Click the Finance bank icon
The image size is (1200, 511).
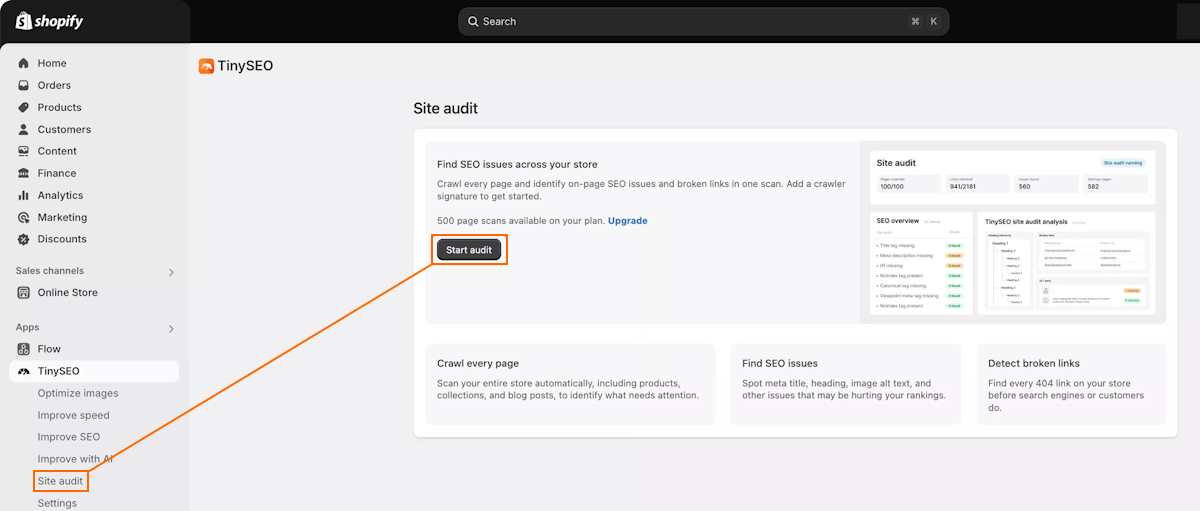point(24,173)
